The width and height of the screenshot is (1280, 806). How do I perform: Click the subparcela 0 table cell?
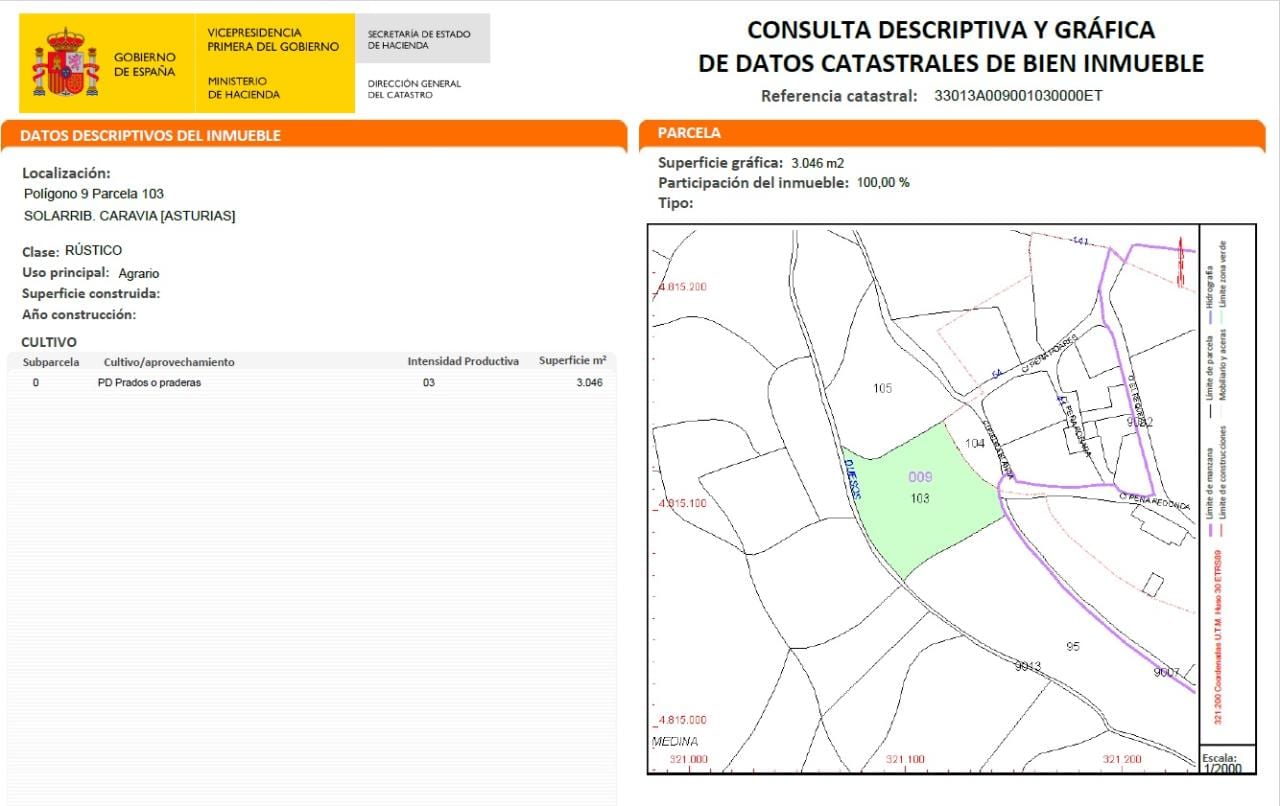[x=36, y=383]
